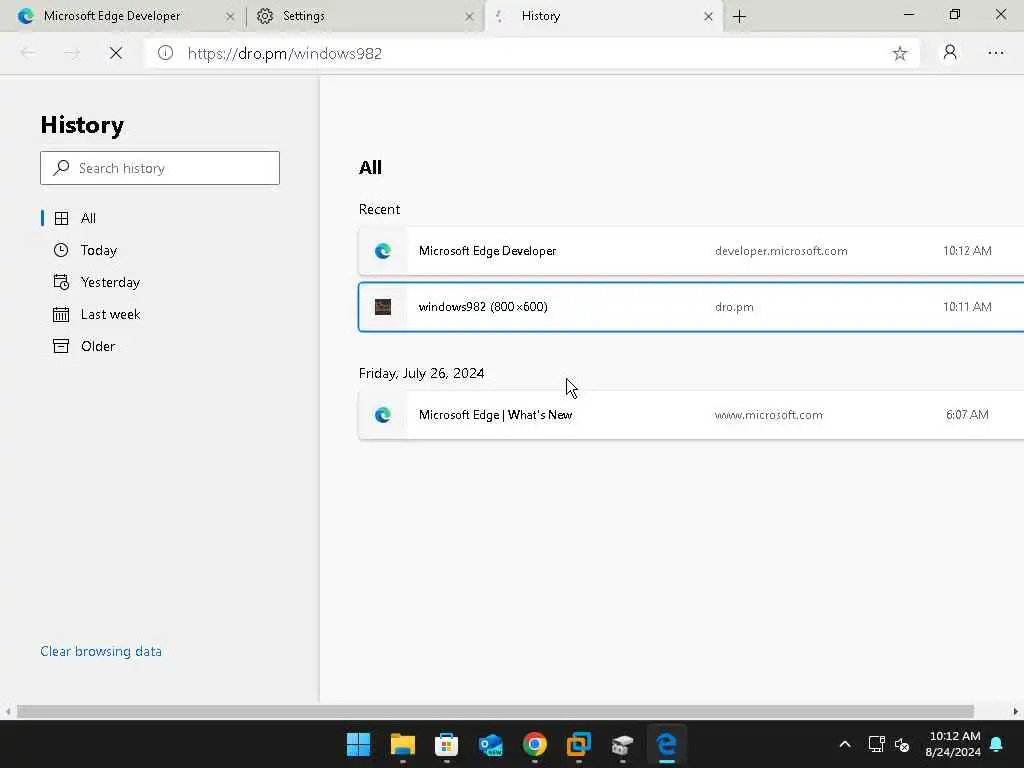
Task: Open notifications bell icon
Action: tap(997, 744)
